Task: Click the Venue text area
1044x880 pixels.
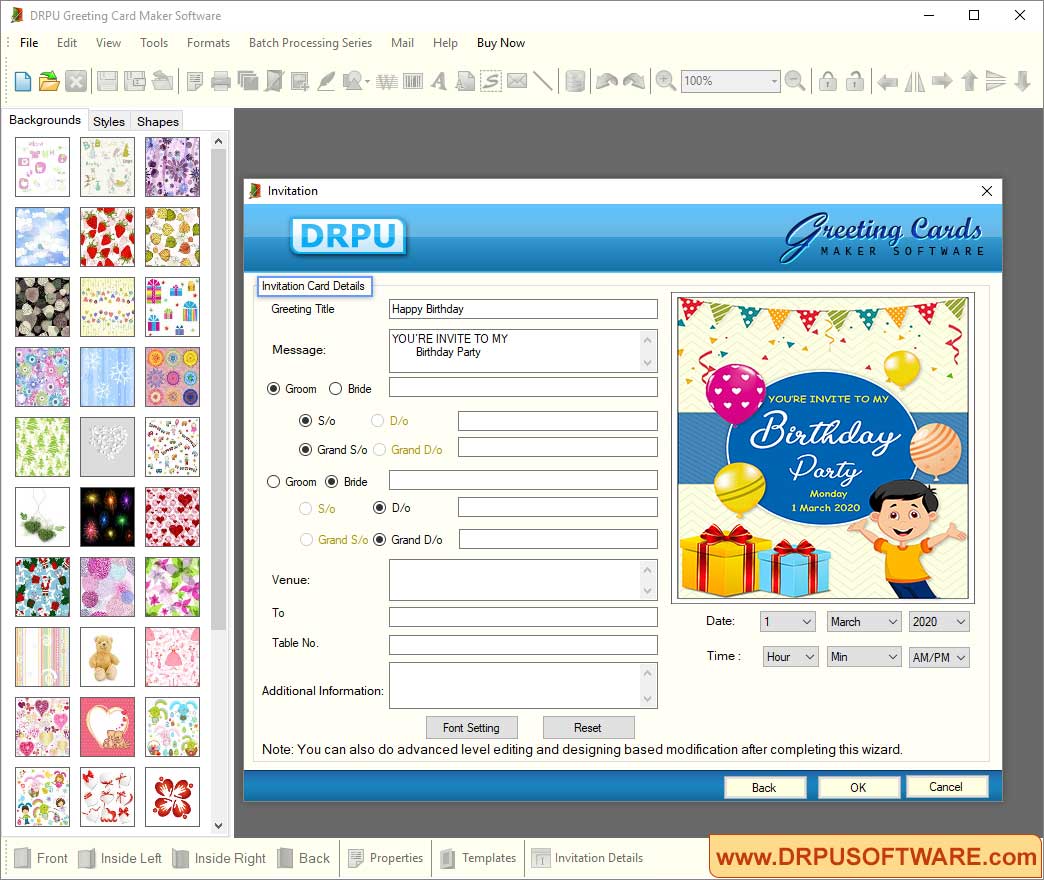Action: coord(523,580)
